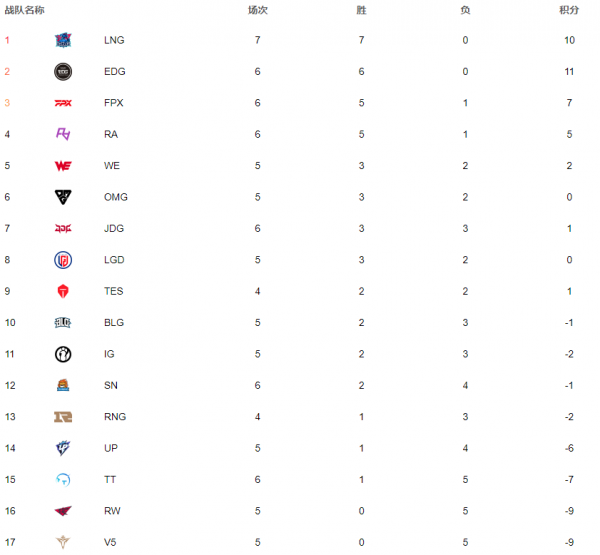Click the LNG team logo
Viewport: 600px width, 555px height.
coord(63,40)
